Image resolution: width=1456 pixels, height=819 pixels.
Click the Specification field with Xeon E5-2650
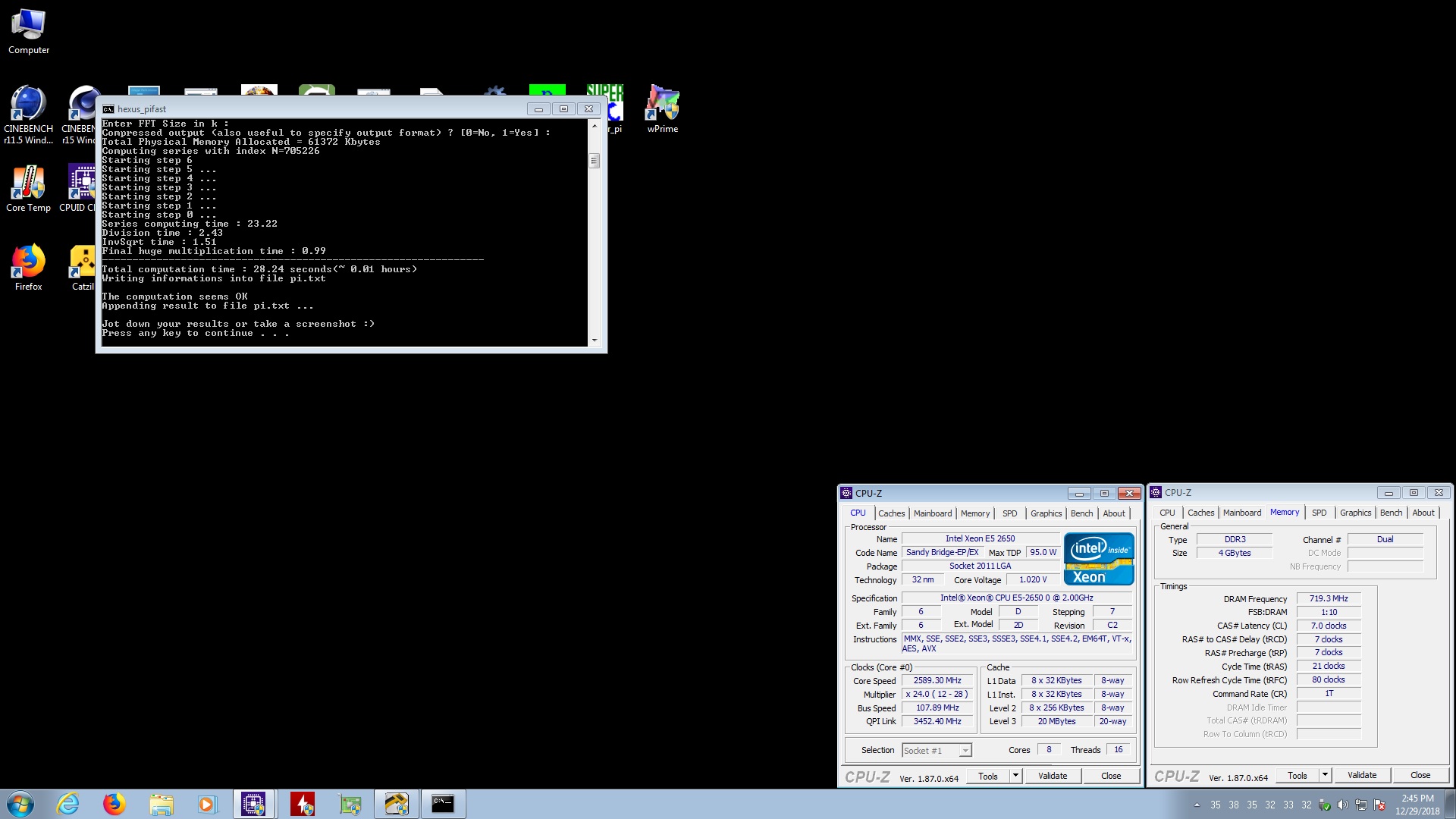point(1016,598)
